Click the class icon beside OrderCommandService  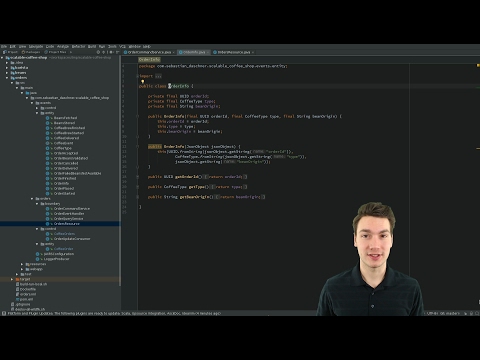click(47, 209)
